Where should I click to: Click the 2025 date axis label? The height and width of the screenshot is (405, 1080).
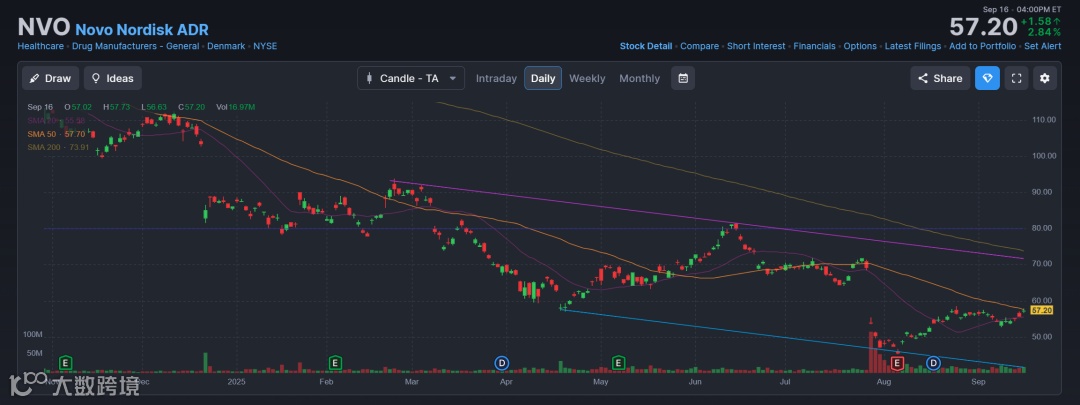coord(236,380)
